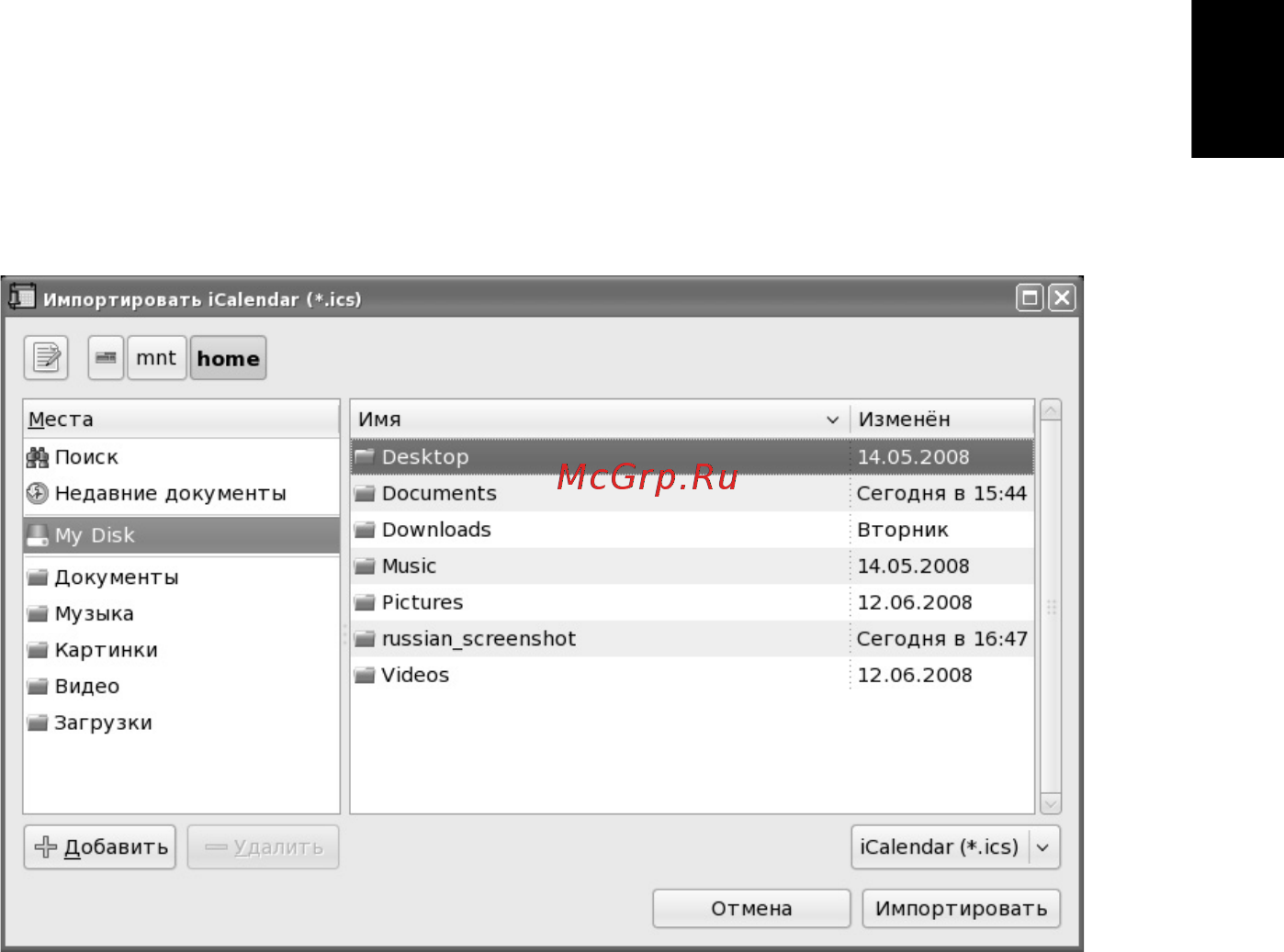Click the russian_screenshot folder icon
Image resolution: width=1284 pixels, height=952 pixels.
tap(366, 639)
